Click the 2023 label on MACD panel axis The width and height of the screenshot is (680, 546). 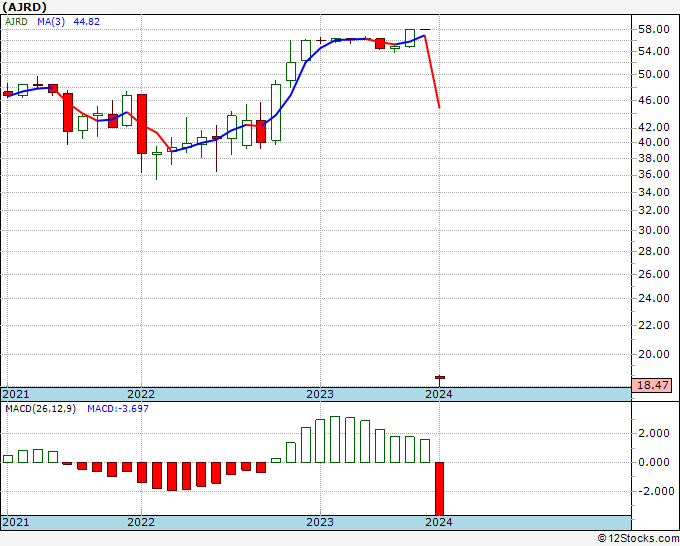[x=320, y=522]
